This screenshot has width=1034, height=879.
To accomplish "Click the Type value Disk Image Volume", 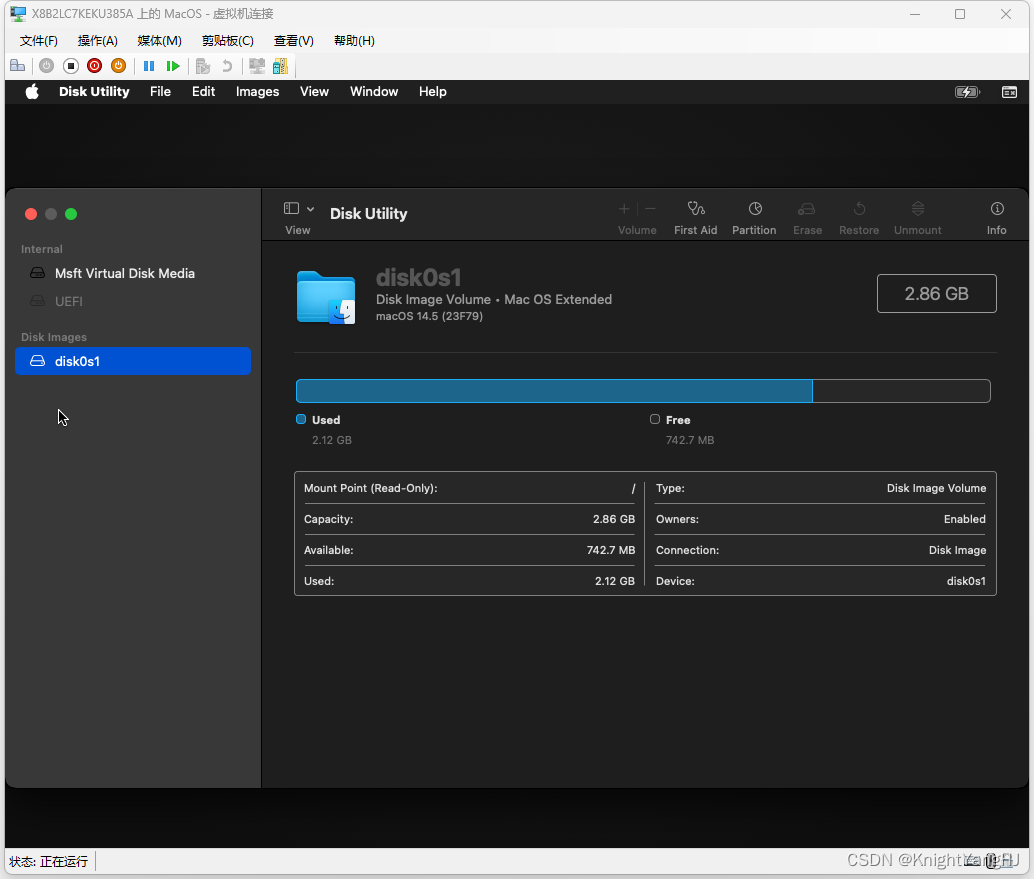I will [936, 488].
